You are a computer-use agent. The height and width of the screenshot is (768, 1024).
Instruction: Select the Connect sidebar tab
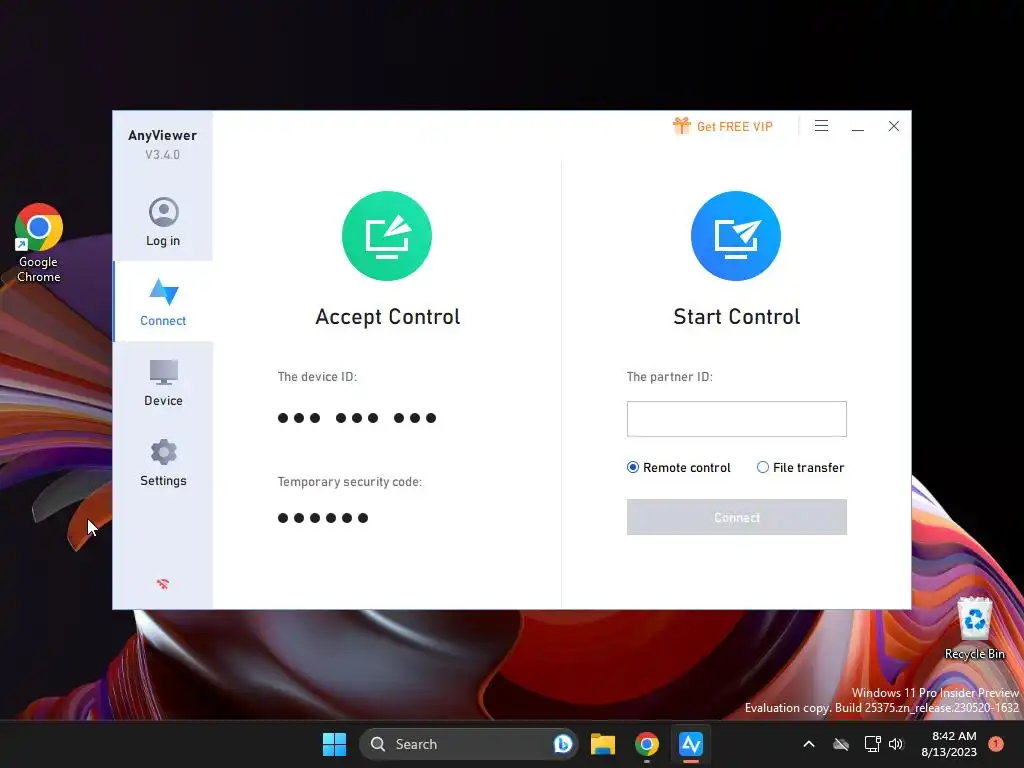coord(163,302)
